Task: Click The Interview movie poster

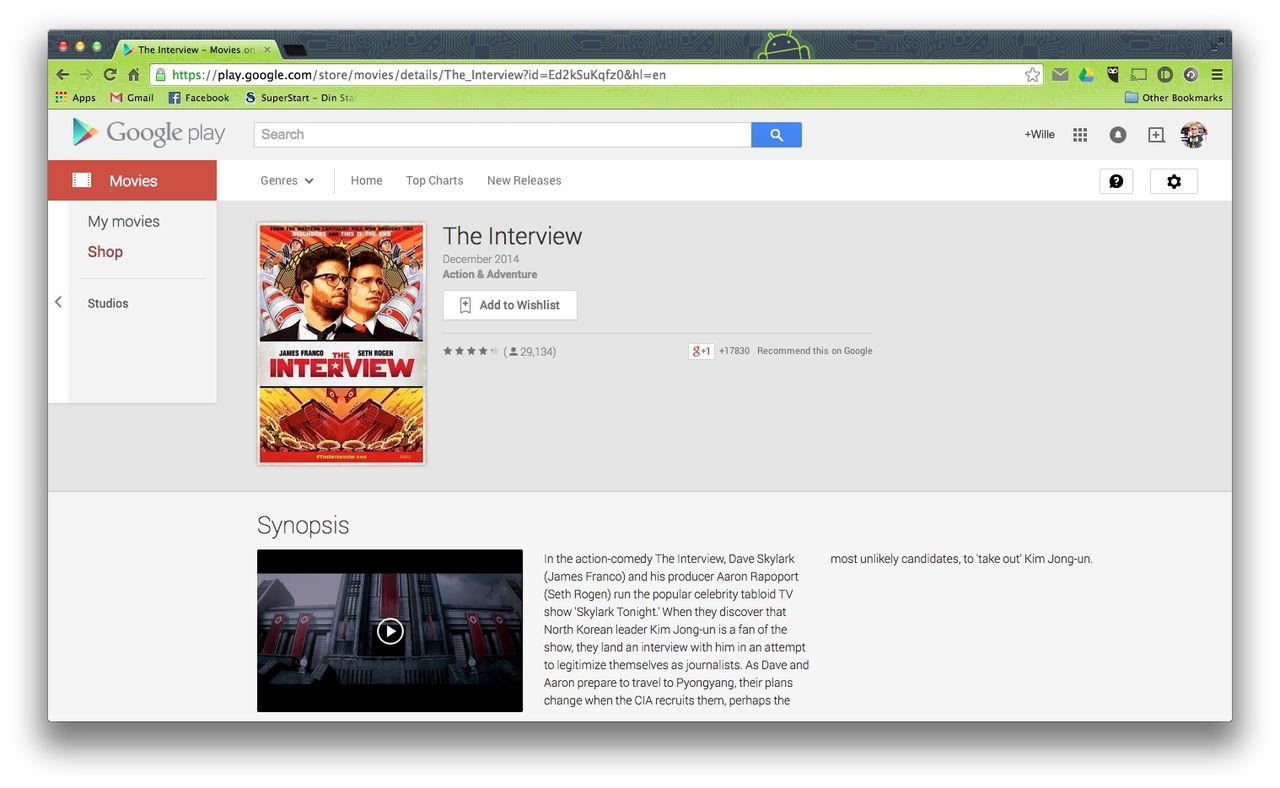Action: (x=342, y=344)
